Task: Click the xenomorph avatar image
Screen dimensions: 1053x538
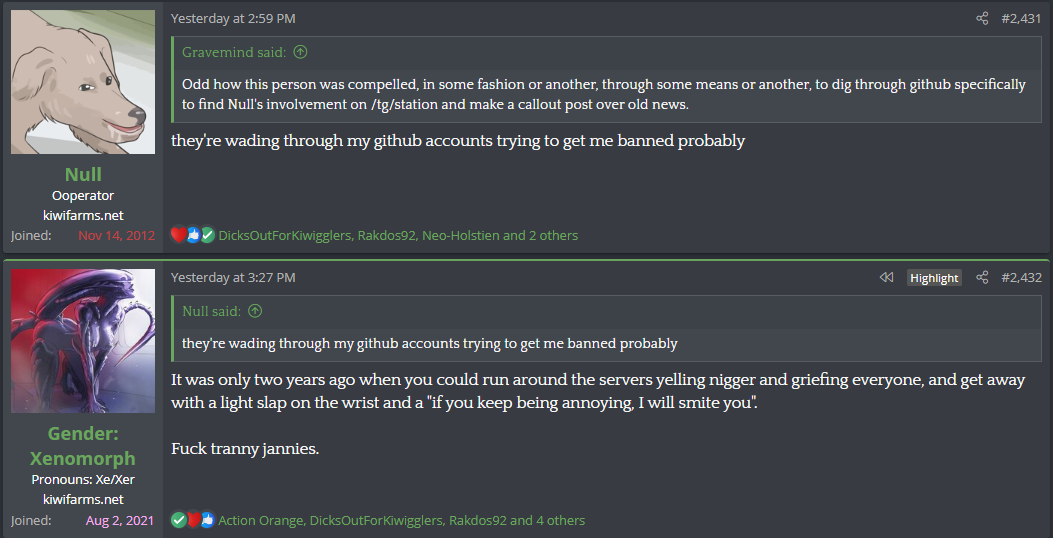Action: tap(83, 341)
